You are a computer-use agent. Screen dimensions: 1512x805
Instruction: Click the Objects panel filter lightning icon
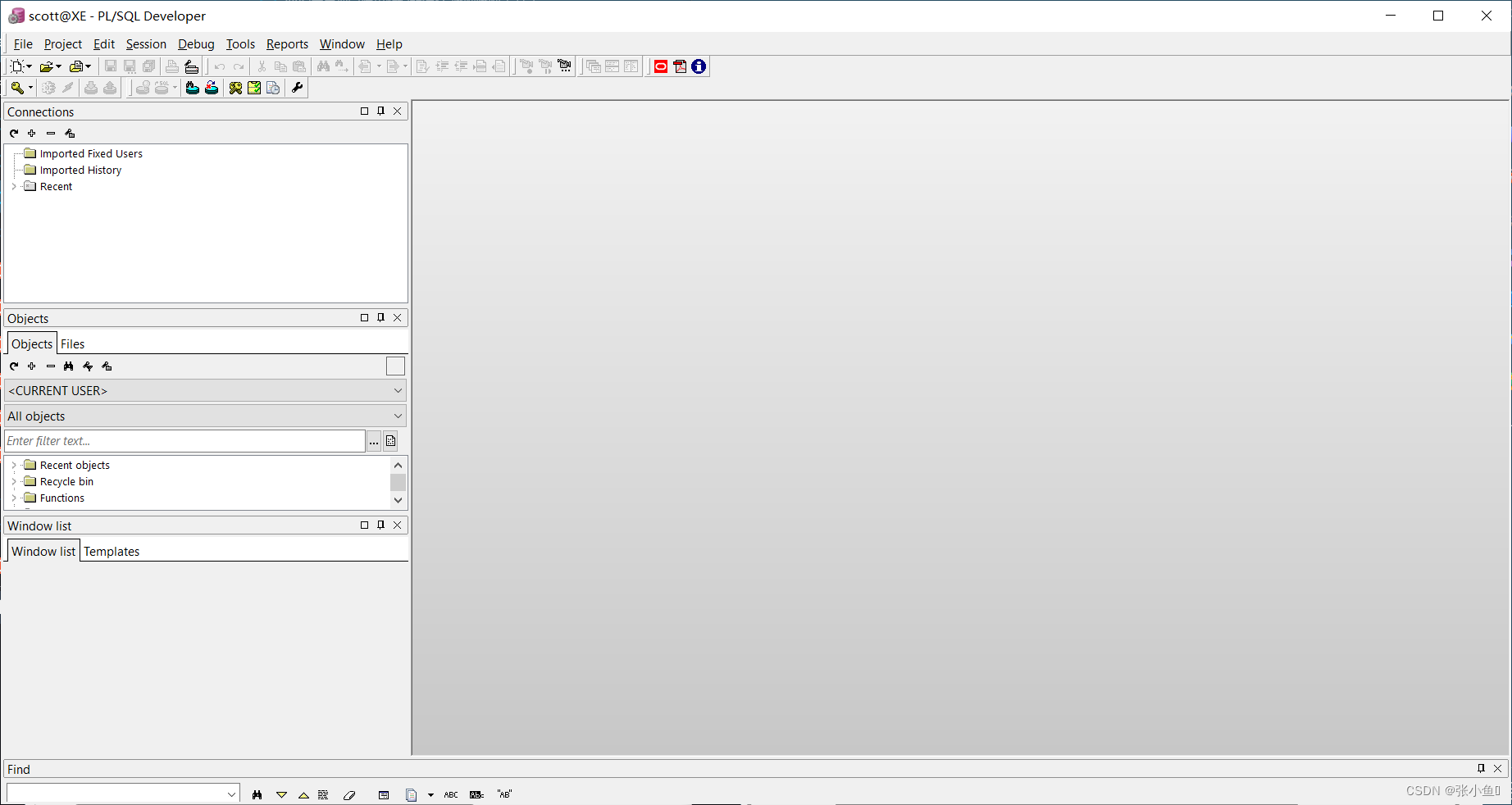pos(88,366)
